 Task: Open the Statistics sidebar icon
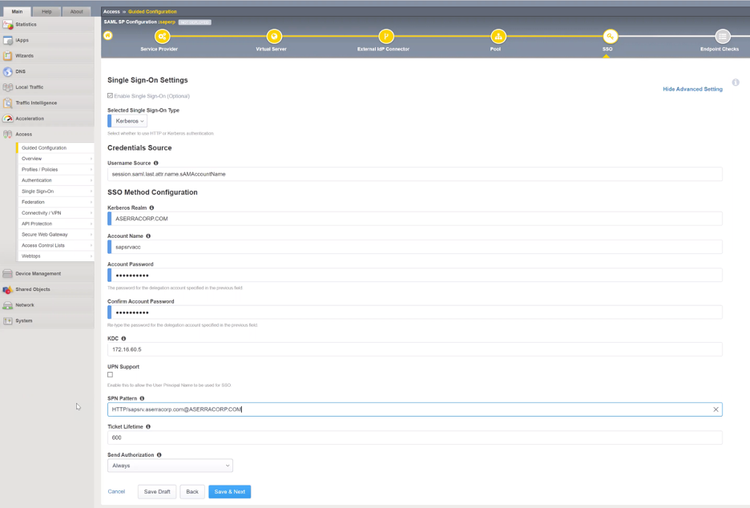8,24
